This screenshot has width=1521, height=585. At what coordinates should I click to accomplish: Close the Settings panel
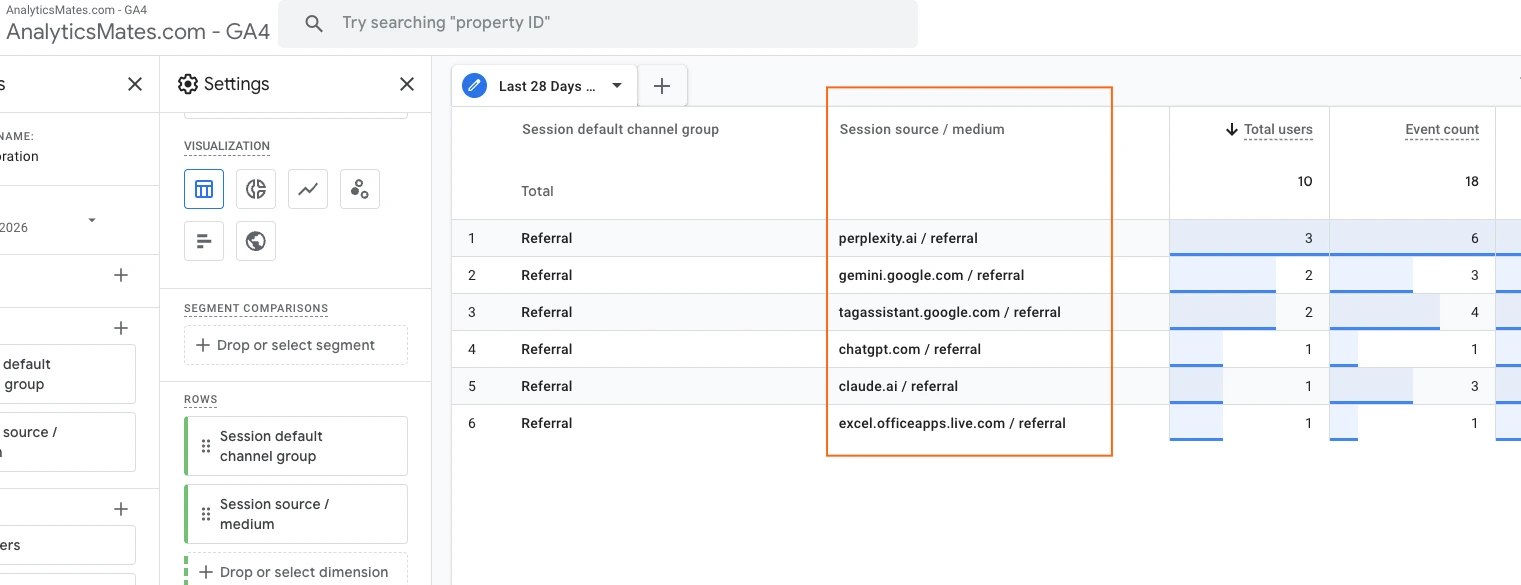click(x=407, y=84)
